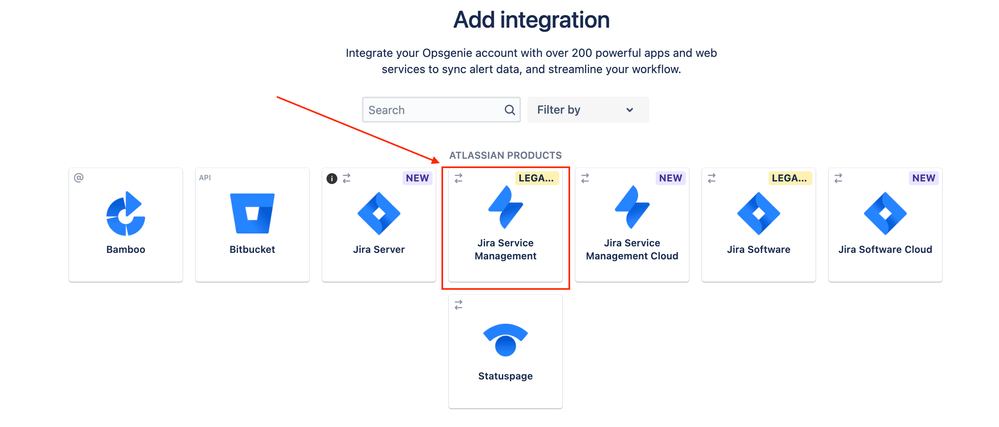This screenshot has width=999, height=427.
Task: Select the Jira Software diamond logo
Action: [758, 214]
